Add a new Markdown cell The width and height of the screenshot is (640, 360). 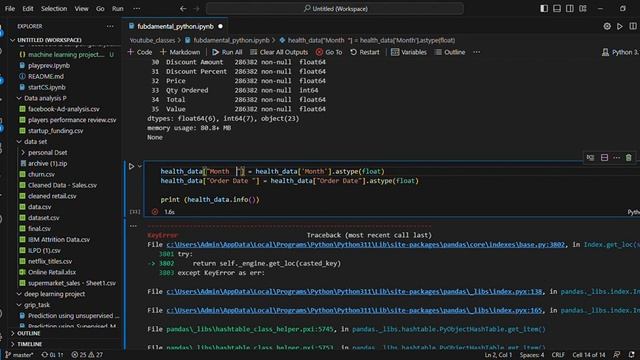coord(180,52)
